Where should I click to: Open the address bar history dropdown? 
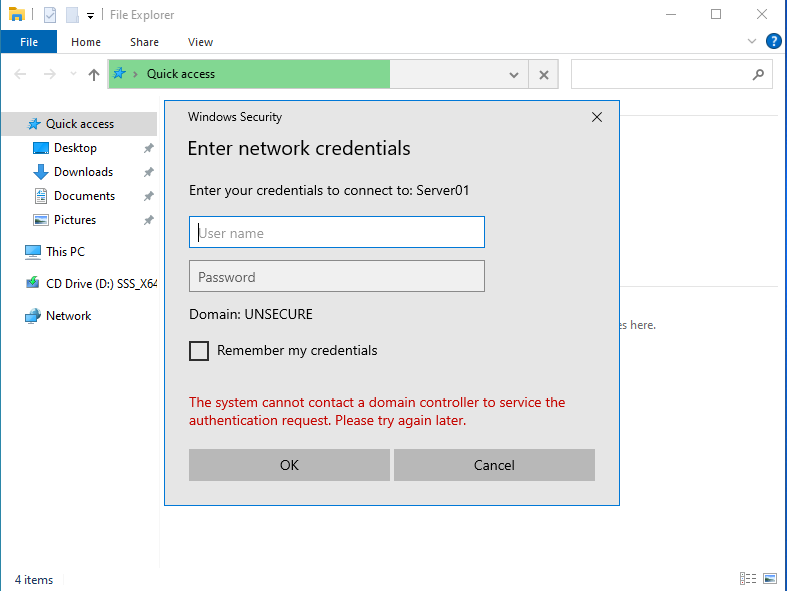coord(514,74)
